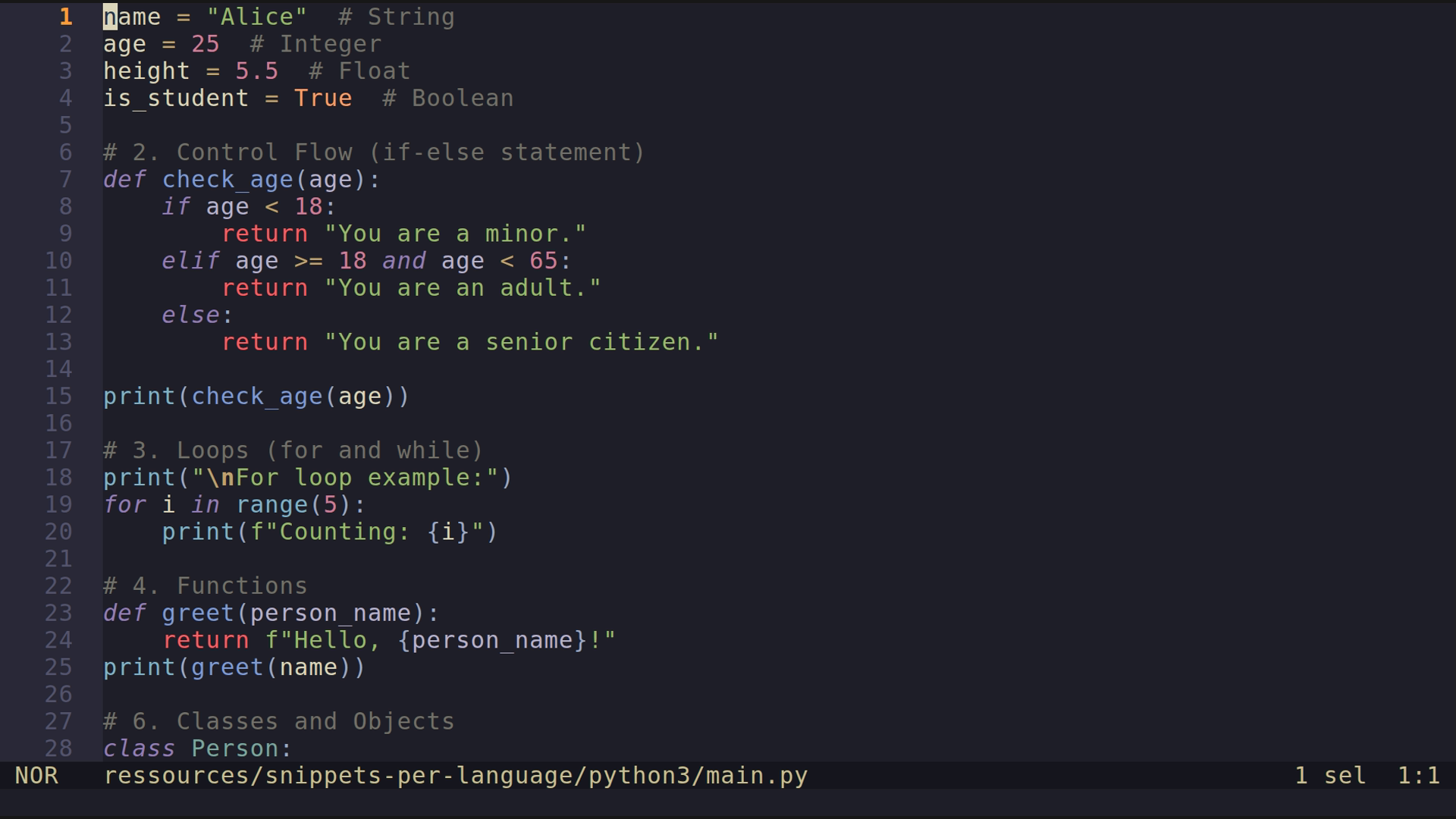Click line number 1 in the gutter
1456x819 pixels.
tap(66, 17)
